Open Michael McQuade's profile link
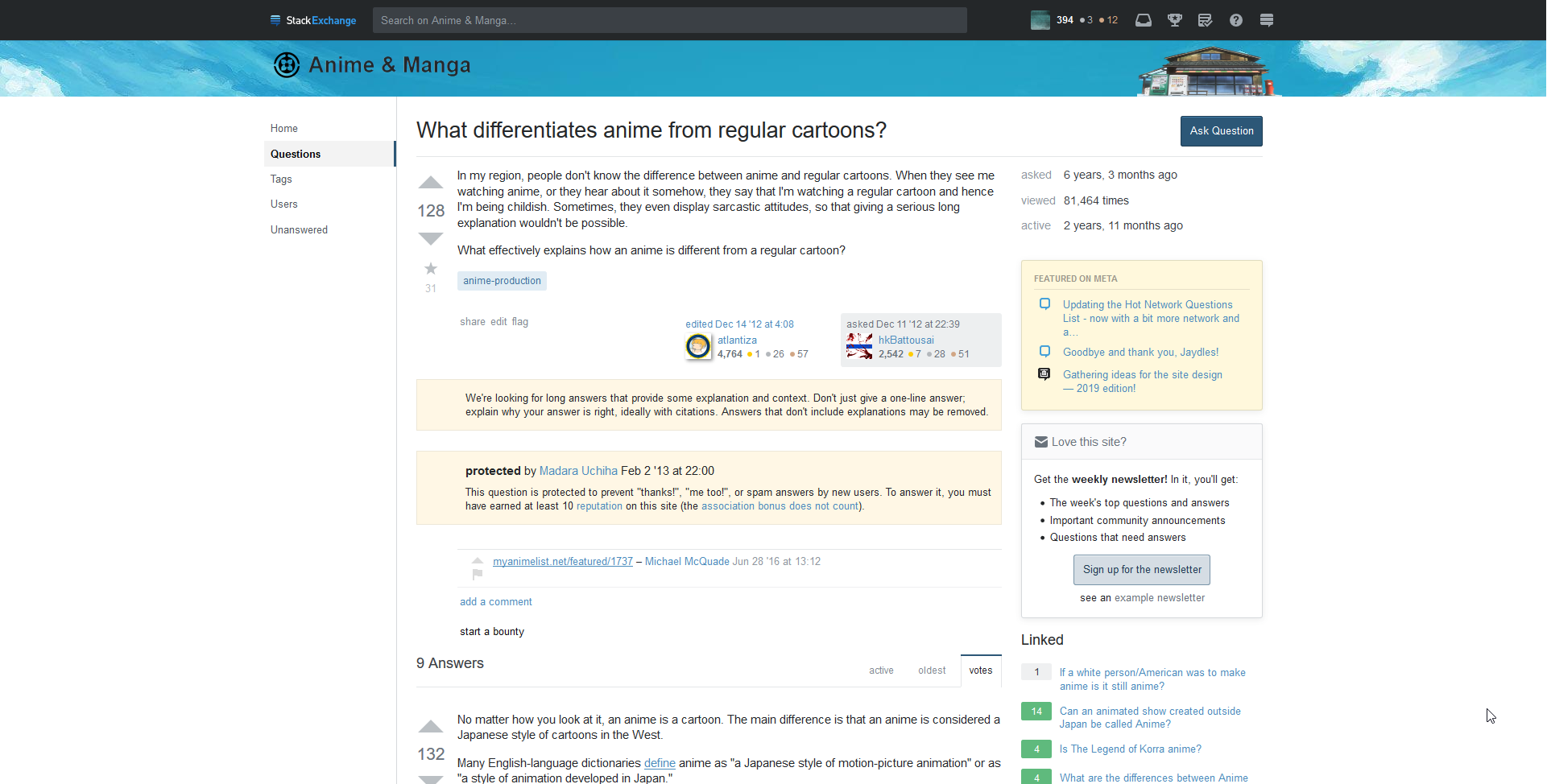 [x=687, y=562]
